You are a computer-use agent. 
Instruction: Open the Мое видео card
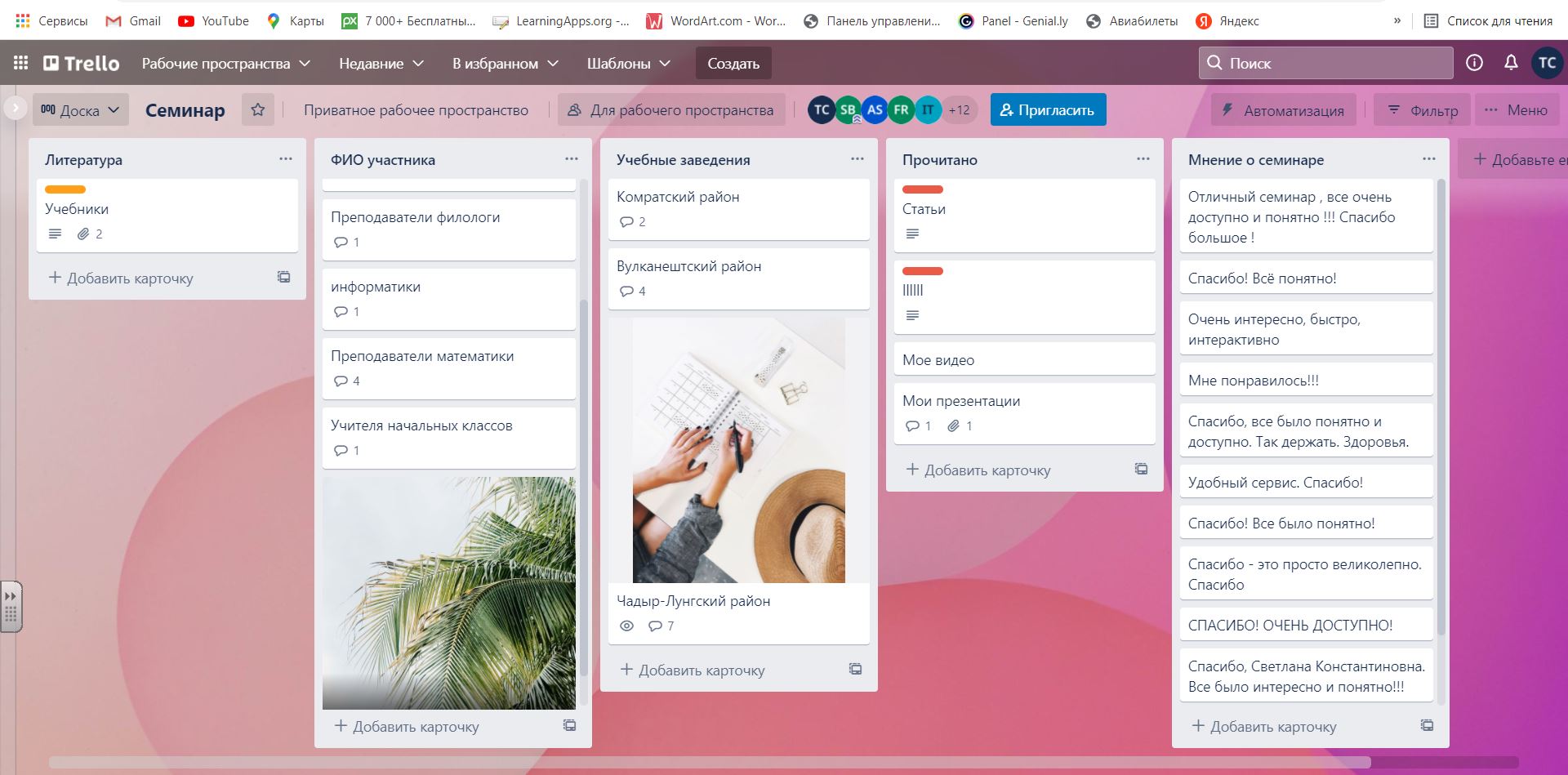point(1025,359)
